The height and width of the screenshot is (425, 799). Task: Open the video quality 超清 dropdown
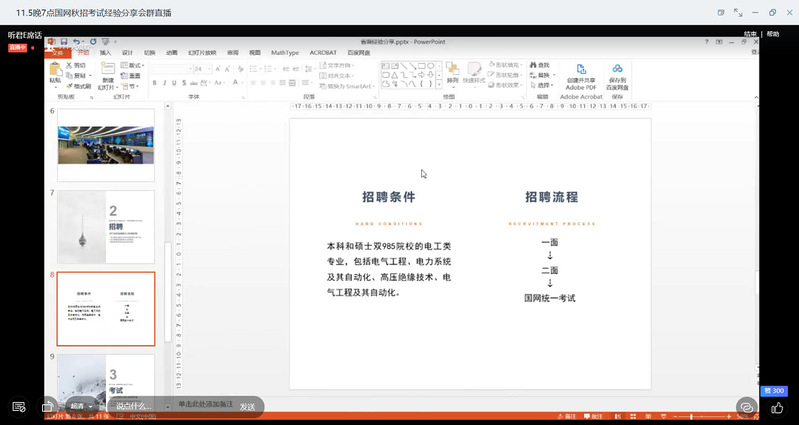tap(78, 407)
